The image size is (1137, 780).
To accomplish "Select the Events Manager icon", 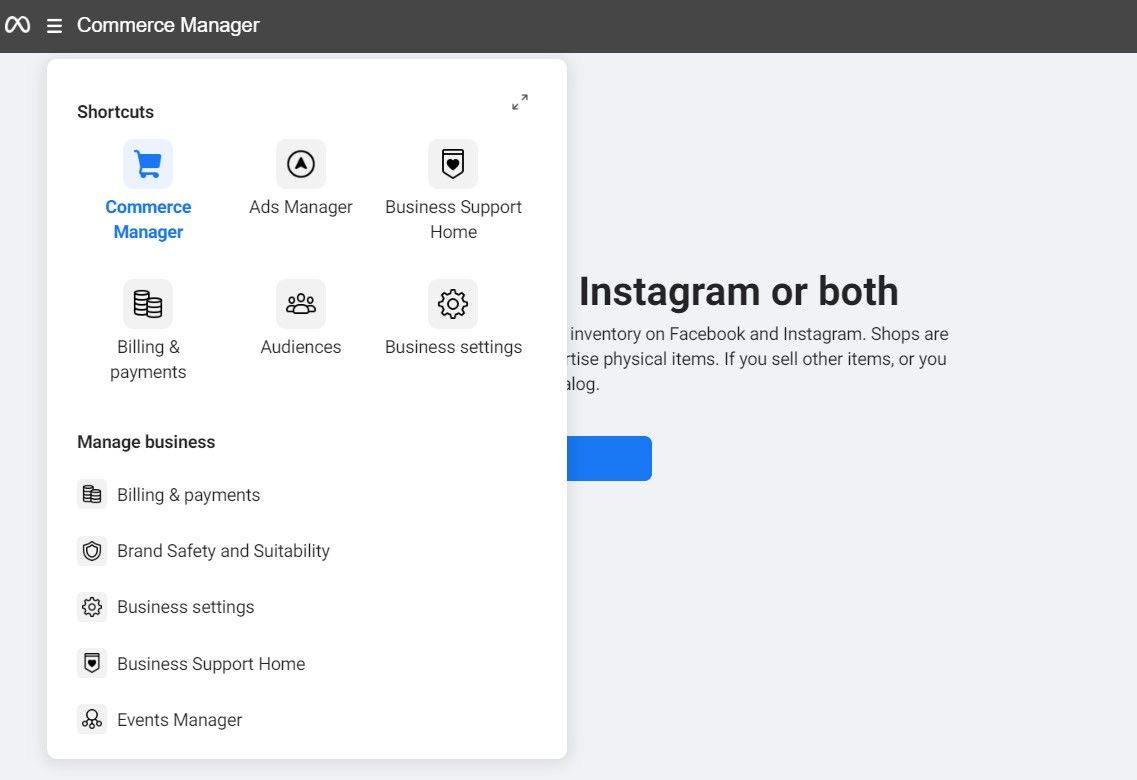I will (x=92, y=719).
